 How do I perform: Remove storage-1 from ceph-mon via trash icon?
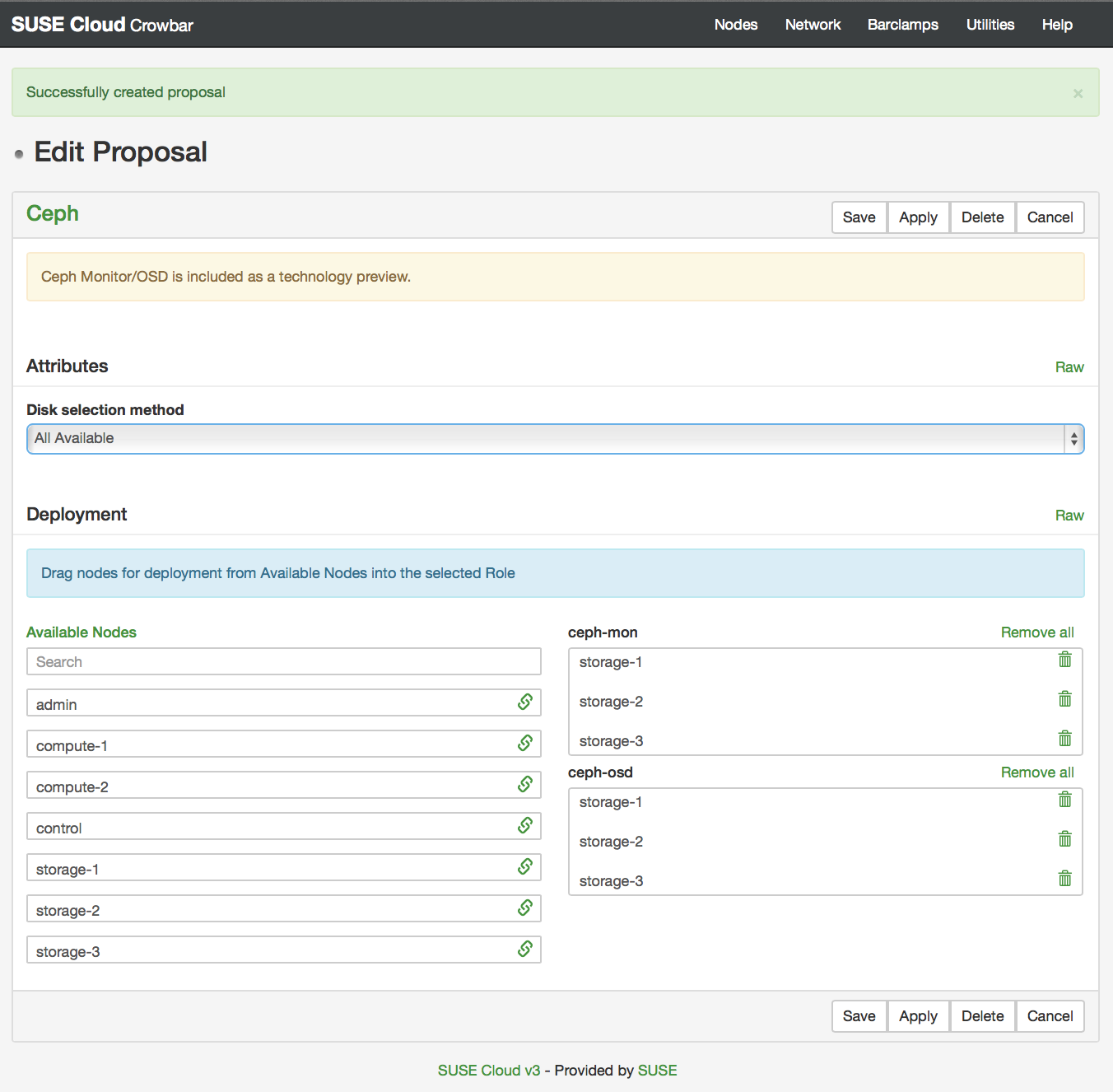[x=1065, y=660]
